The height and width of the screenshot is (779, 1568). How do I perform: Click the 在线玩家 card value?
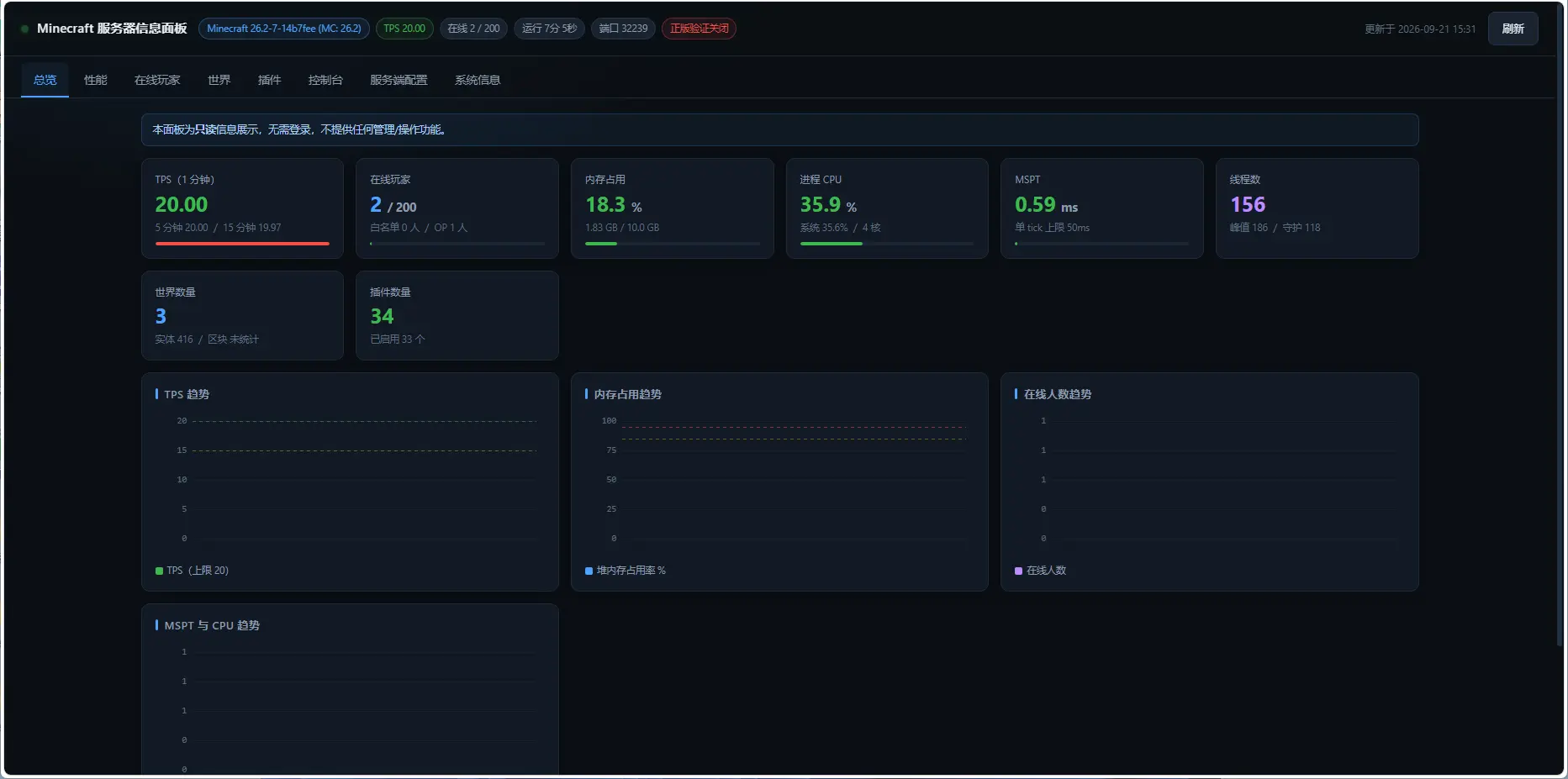tap(393, 204)
